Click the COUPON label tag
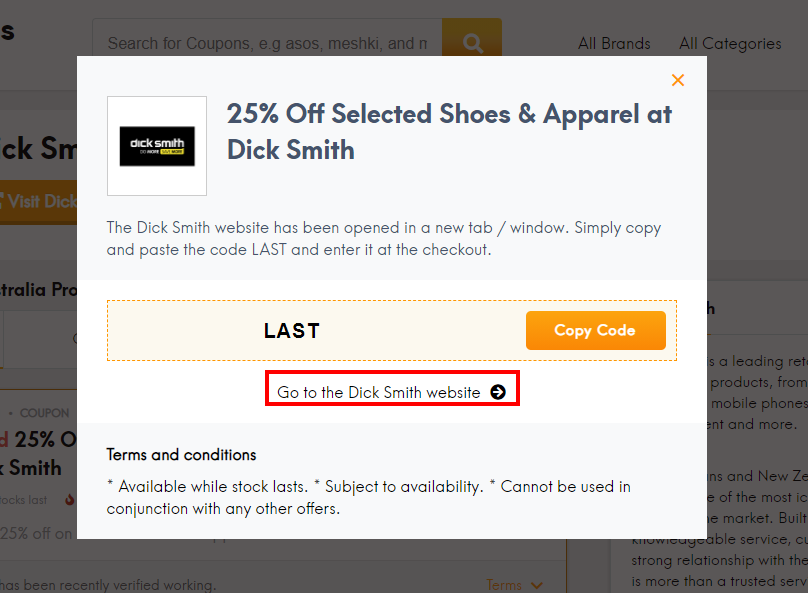Image resolution: width=808 pixels, height=593 pixels. [44, 413]
